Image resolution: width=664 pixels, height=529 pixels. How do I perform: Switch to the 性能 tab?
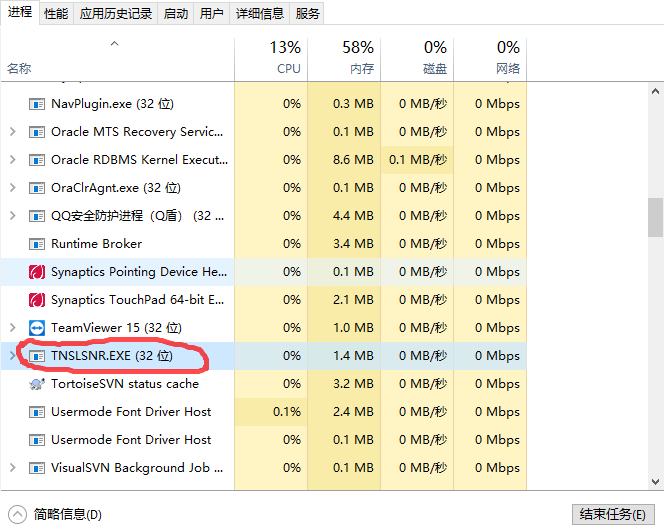(56, 13)
